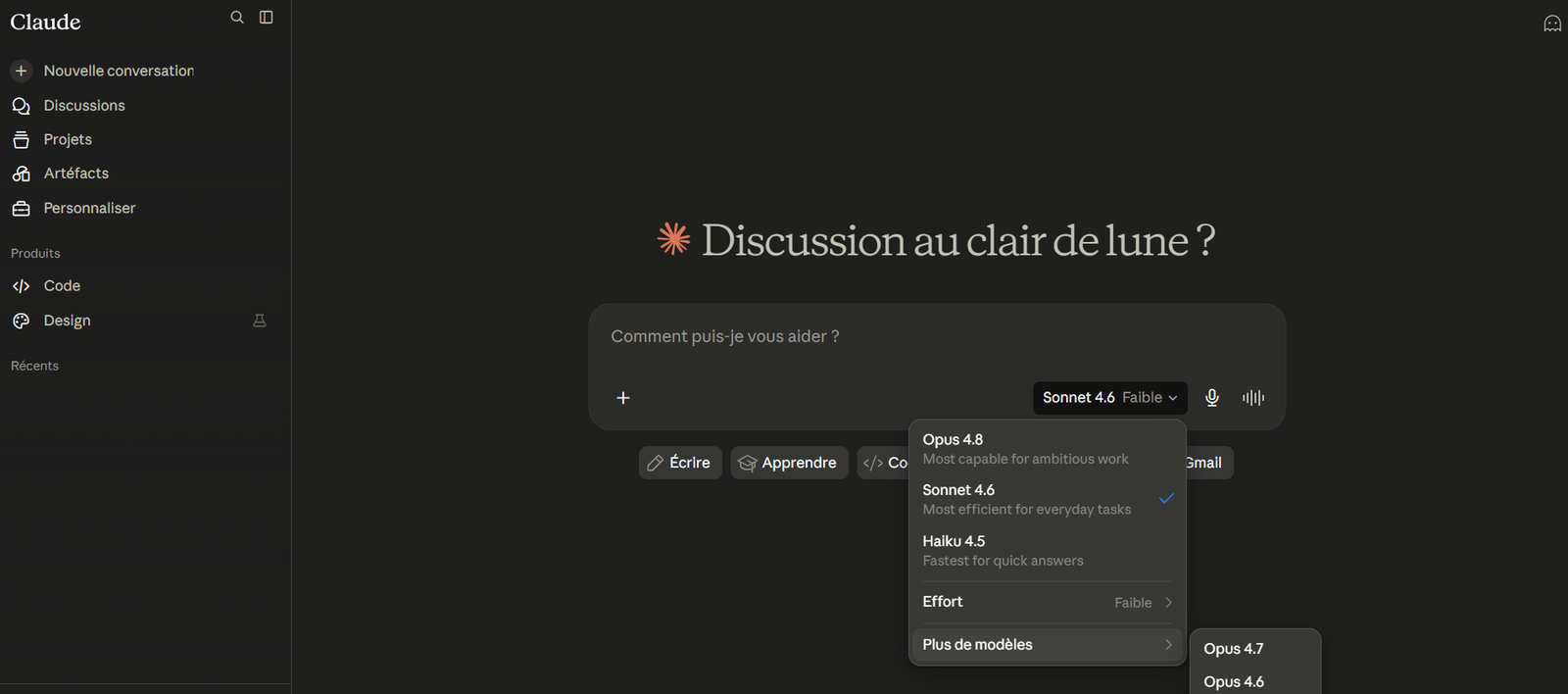
Task: Open the Sonnet 4.6 Faible model selector
Action: coord(1109,398)
